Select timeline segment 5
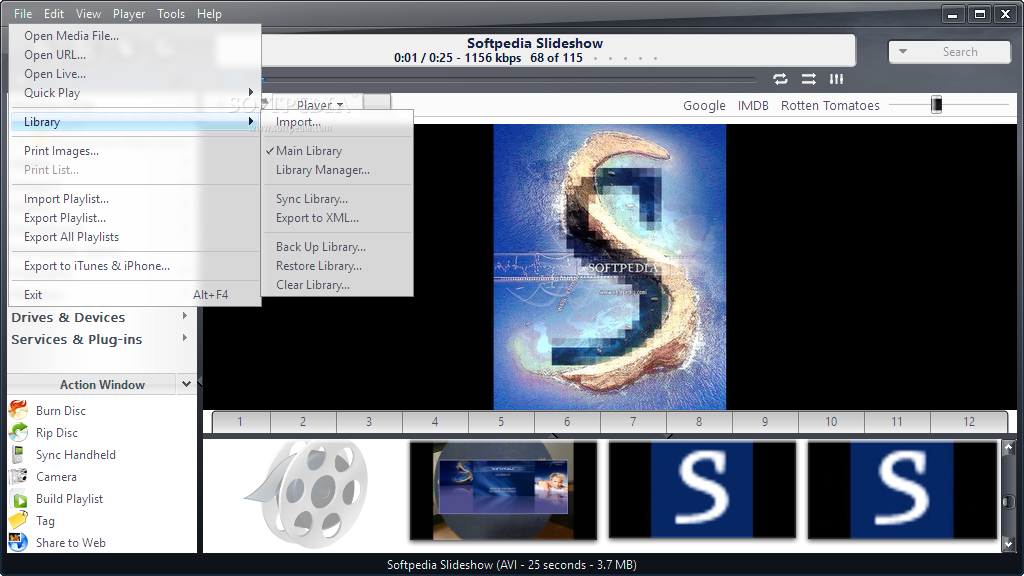The height and width of the screenshot is (576, 1024). 501,422
